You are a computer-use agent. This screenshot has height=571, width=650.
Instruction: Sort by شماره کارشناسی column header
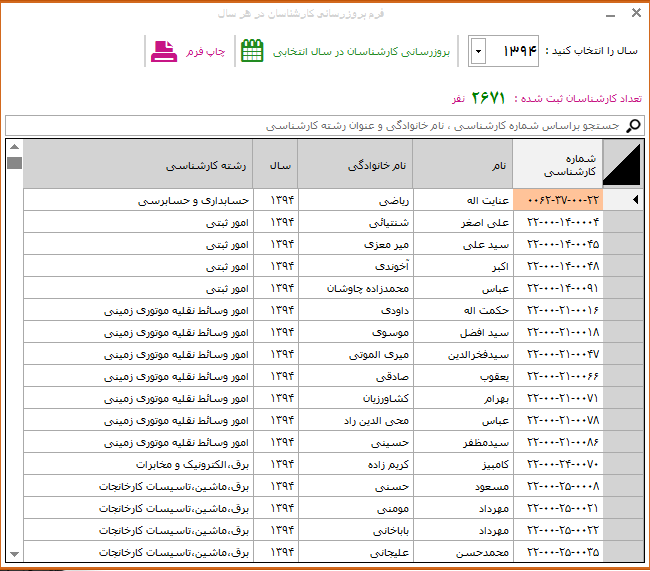coord(558,164)
